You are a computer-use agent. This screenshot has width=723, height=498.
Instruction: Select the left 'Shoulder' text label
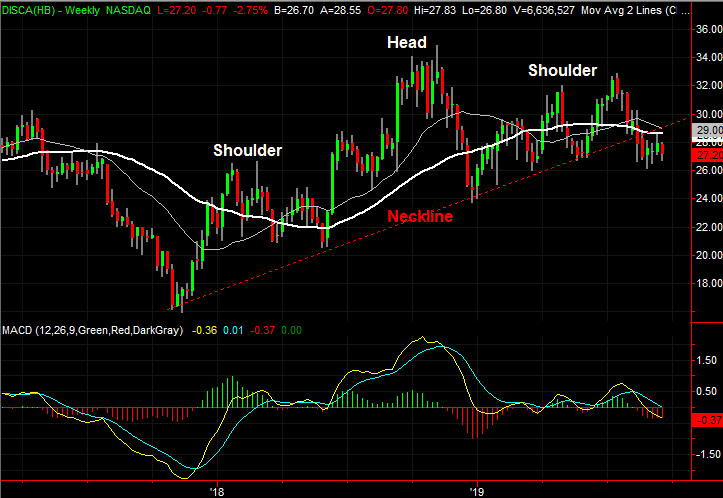tap(248, 150)
